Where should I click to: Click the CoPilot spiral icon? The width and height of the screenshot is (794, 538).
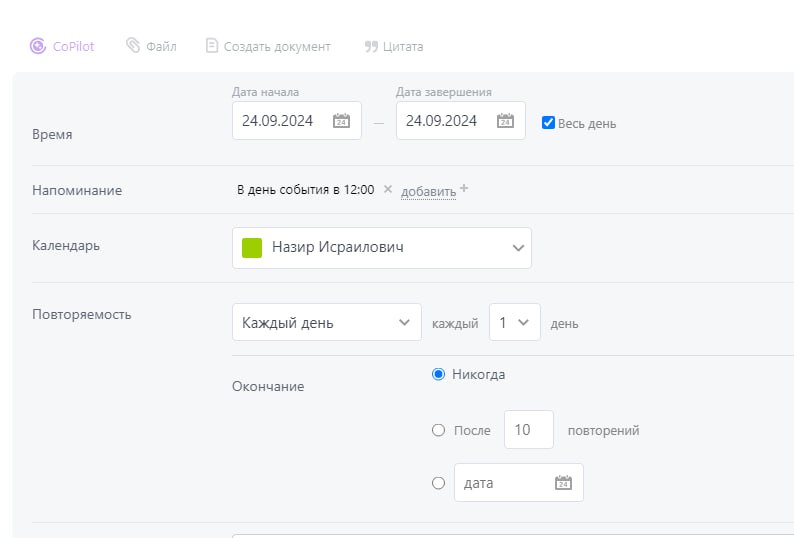(x=38, y=46)
